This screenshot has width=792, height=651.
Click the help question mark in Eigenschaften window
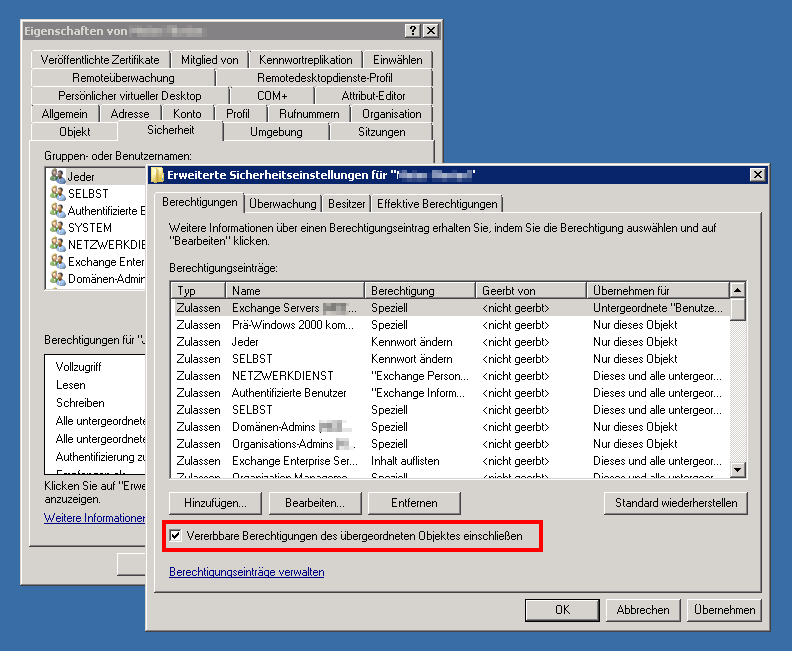point(413,31)
